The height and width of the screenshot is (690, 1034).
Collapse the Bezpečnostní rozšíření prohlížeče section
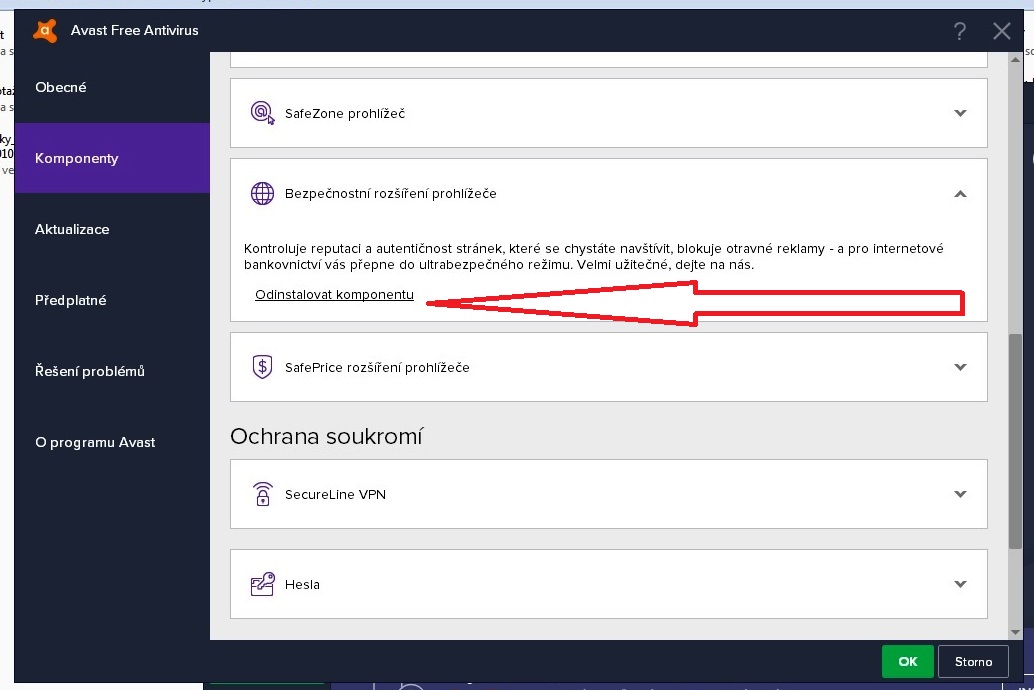pyautogui.click(x=960, y=193)
